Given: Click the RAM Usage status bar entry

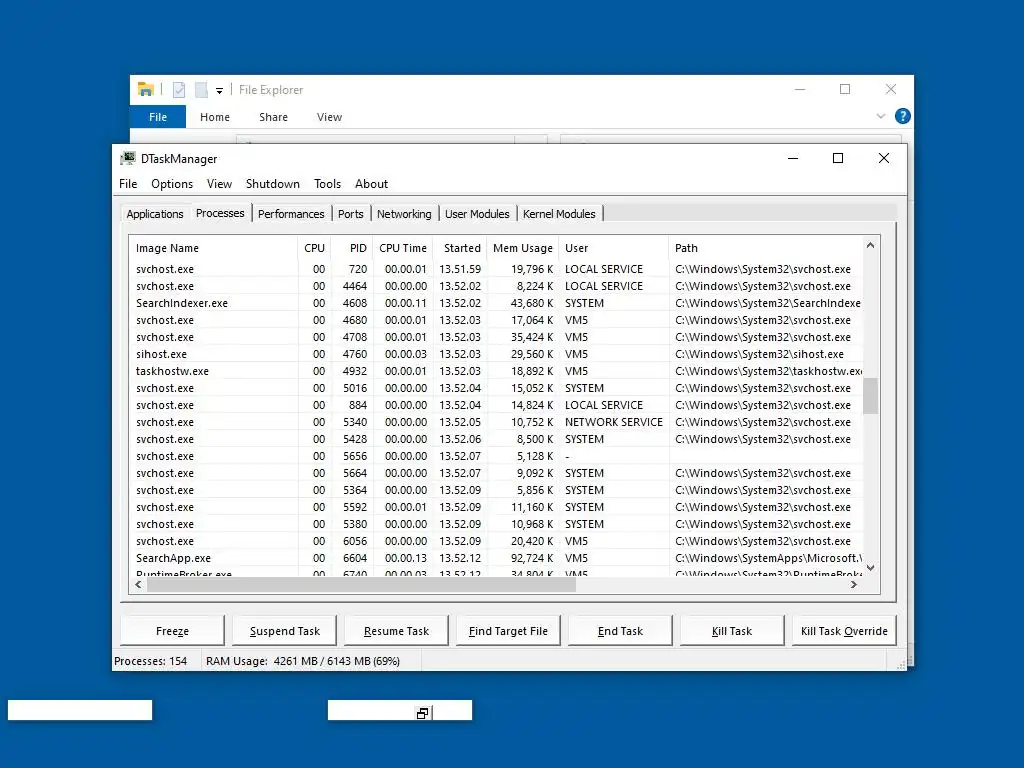Looking at the screenshot, I should coord(303,661).
